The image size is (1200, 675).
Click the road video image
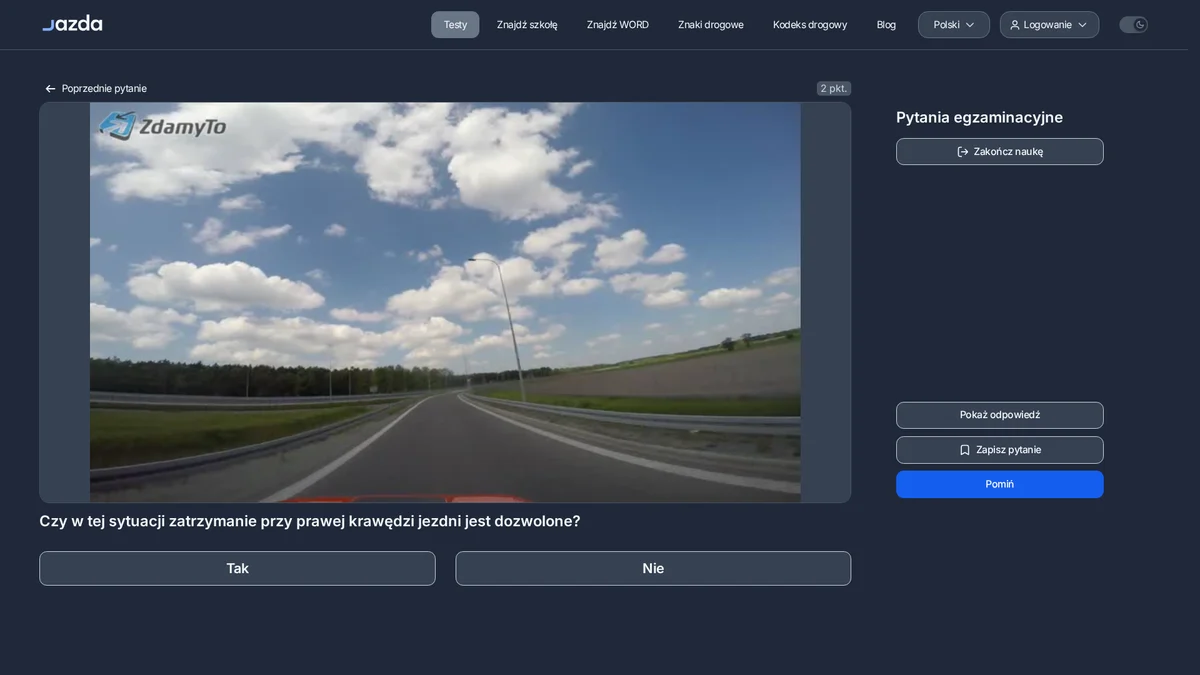(x=445, y=302)
